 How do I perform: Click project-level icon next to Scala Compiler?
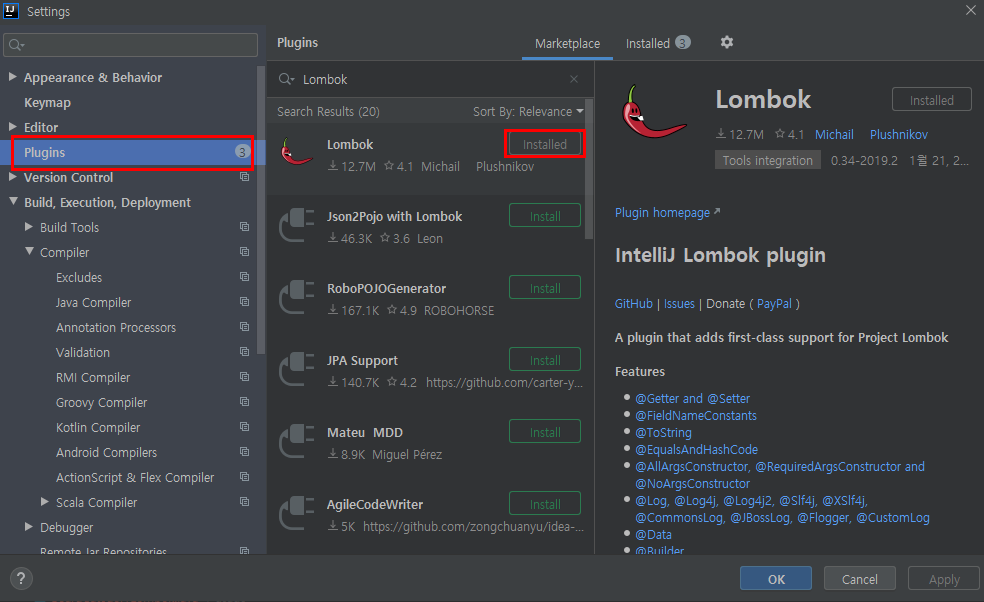pyautogui.click(x=245, y=502)
